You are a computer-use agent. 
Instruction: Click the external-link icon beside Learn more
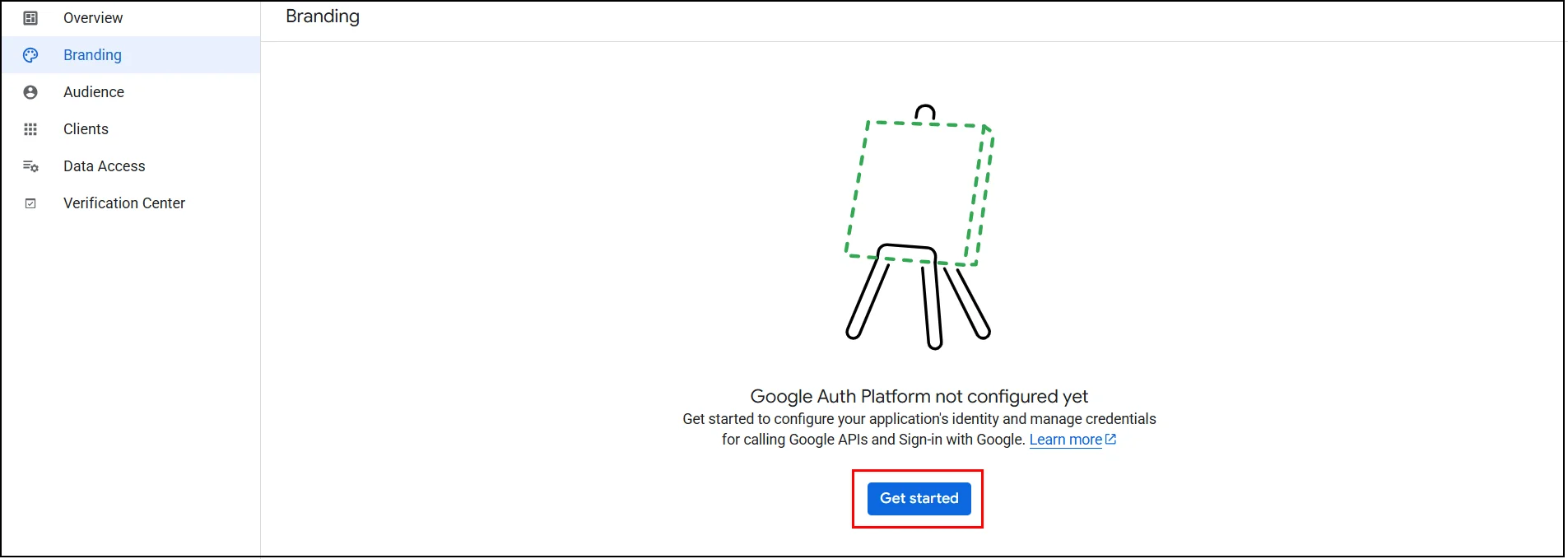(x=1110, y=440)
